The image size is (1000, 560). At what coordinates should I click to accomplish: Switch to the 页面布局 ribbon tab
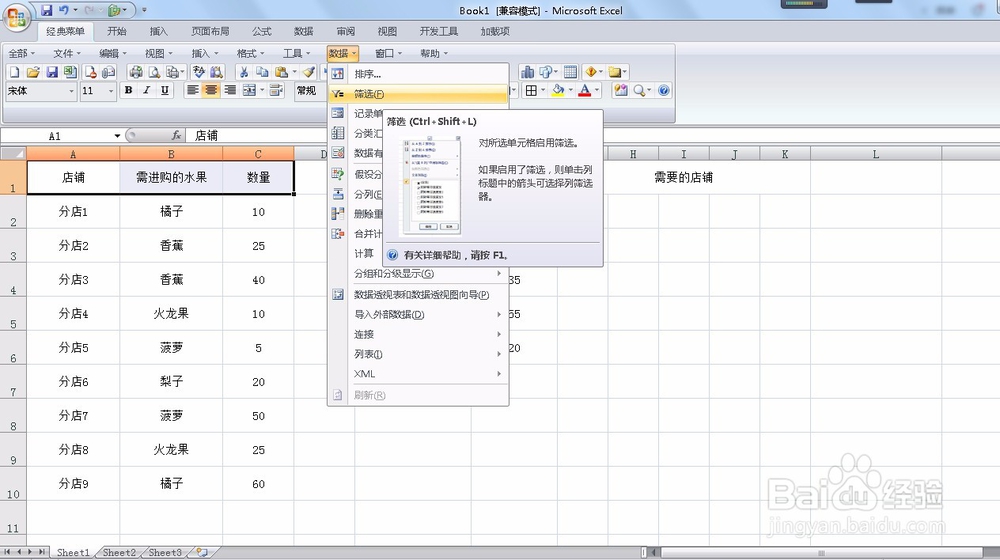(x=210, y=31)
